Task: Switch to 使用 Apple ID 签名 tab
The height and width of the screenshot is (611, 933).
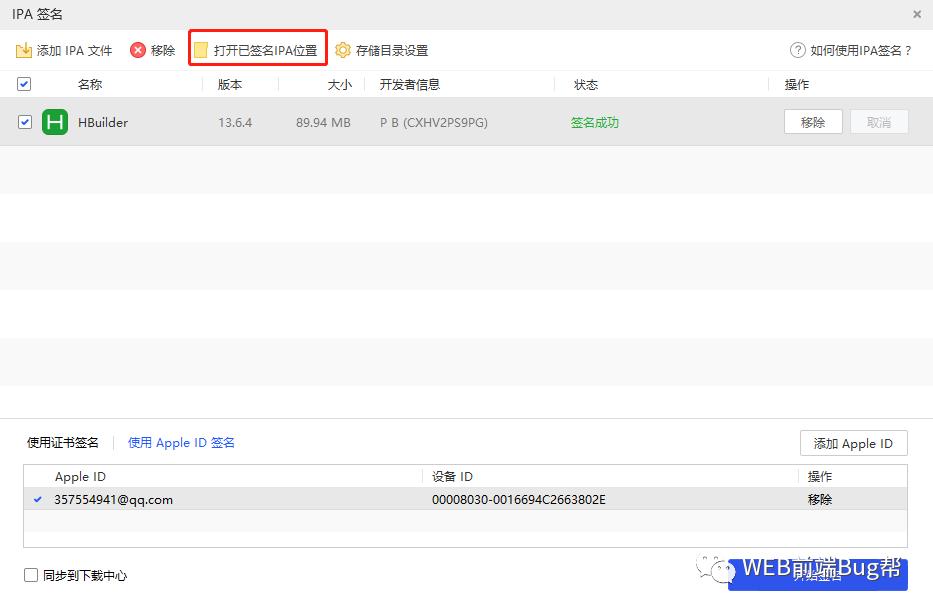Action: pyautogui.click(x=180, y=442)
